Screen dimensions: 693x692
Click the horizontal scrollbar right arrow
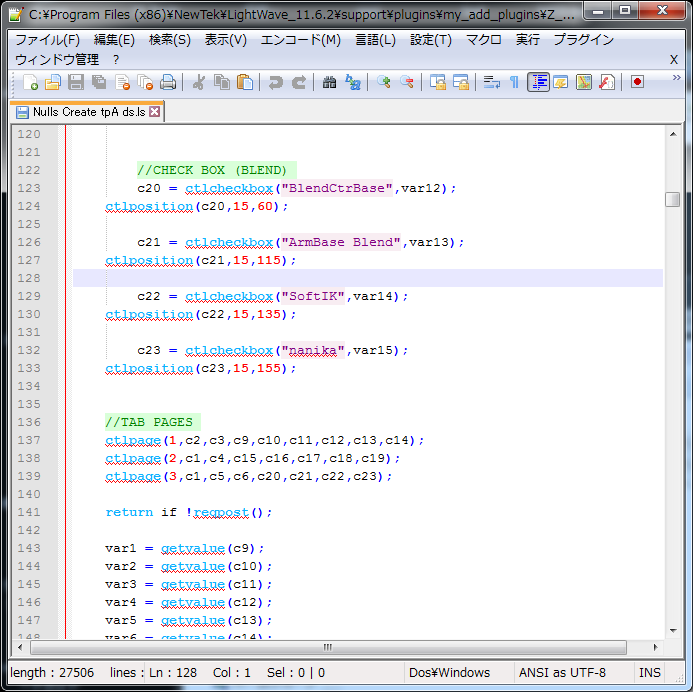click(655, 647)
